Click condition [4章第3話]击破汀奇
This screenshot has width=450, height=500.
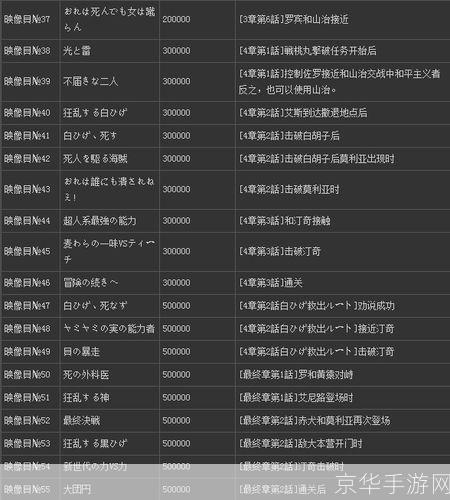[280, 251]
